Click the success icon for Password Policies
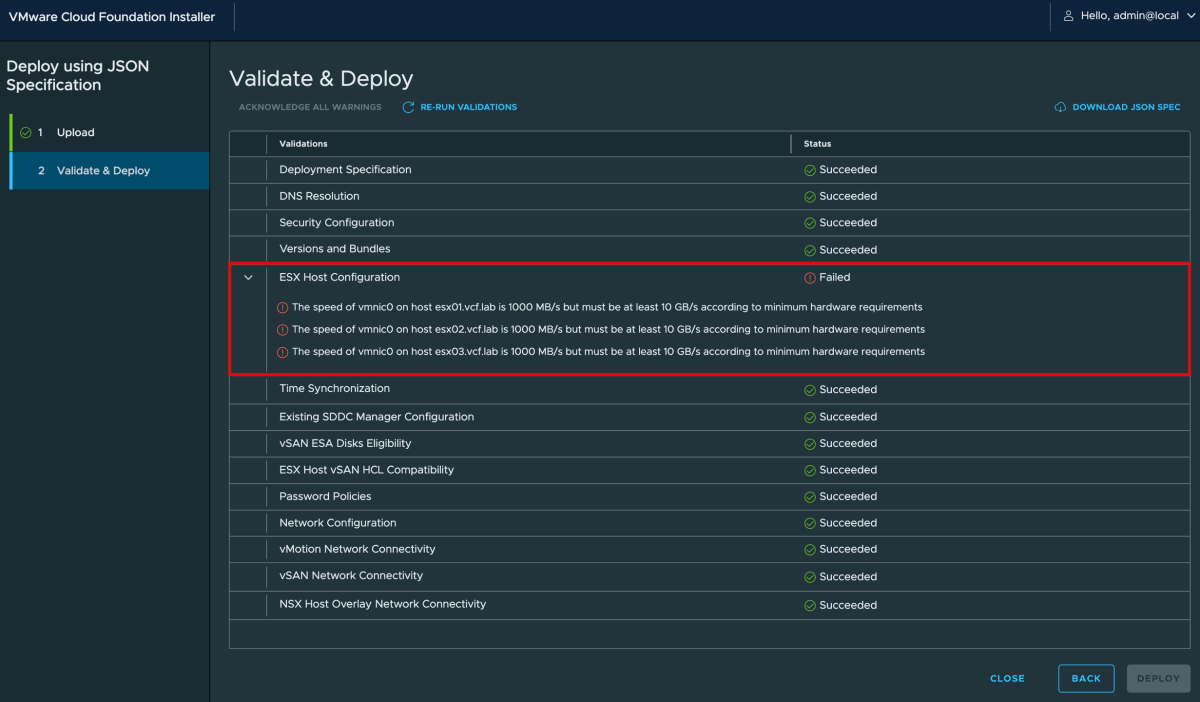The width and height of the screenshot is (1200, 702). pyautogui.click(x=810, y=497)
